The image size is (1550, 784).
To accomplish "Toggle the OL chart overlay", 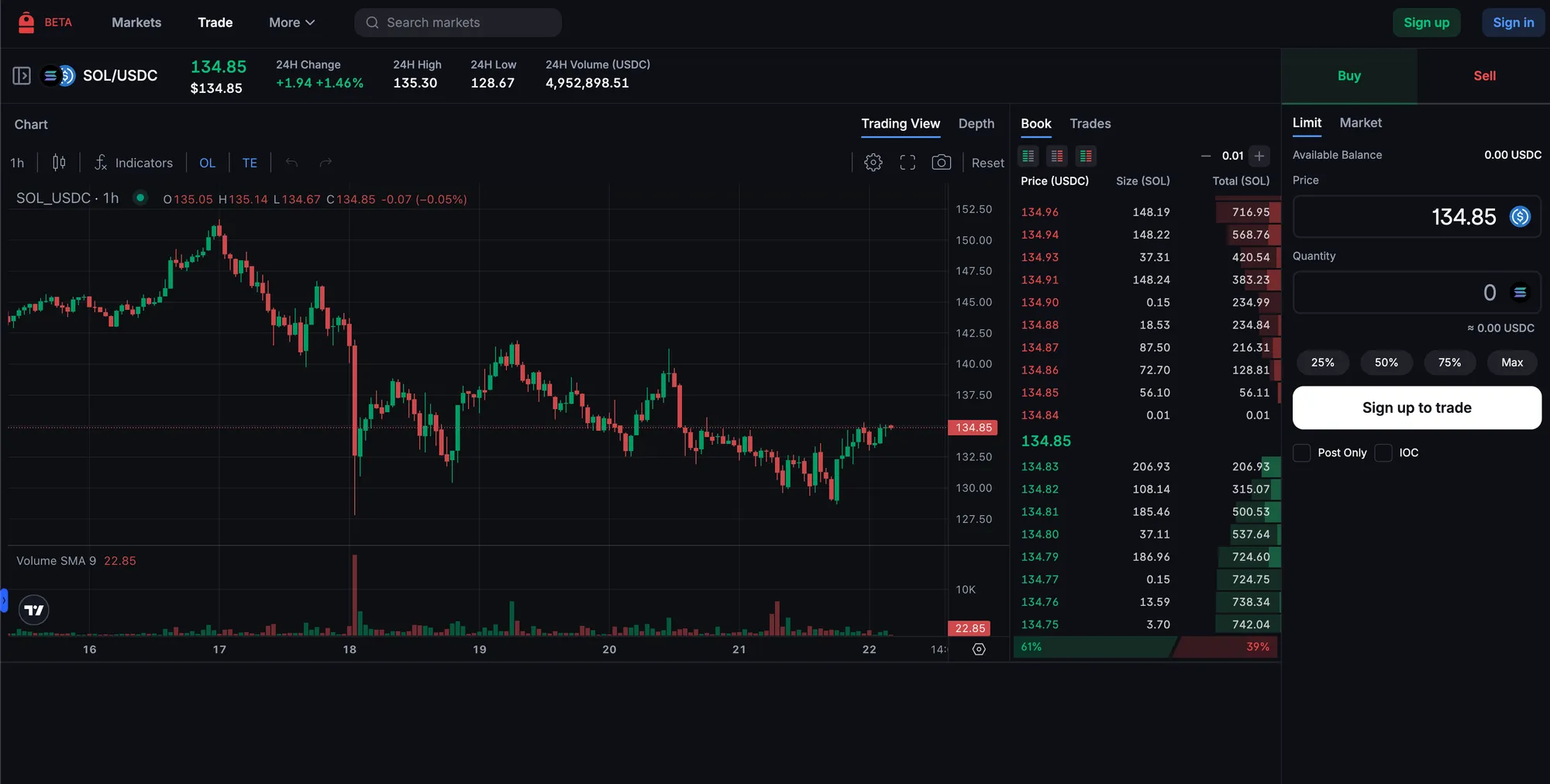I will pyautogui.click(x=207, y=163).
